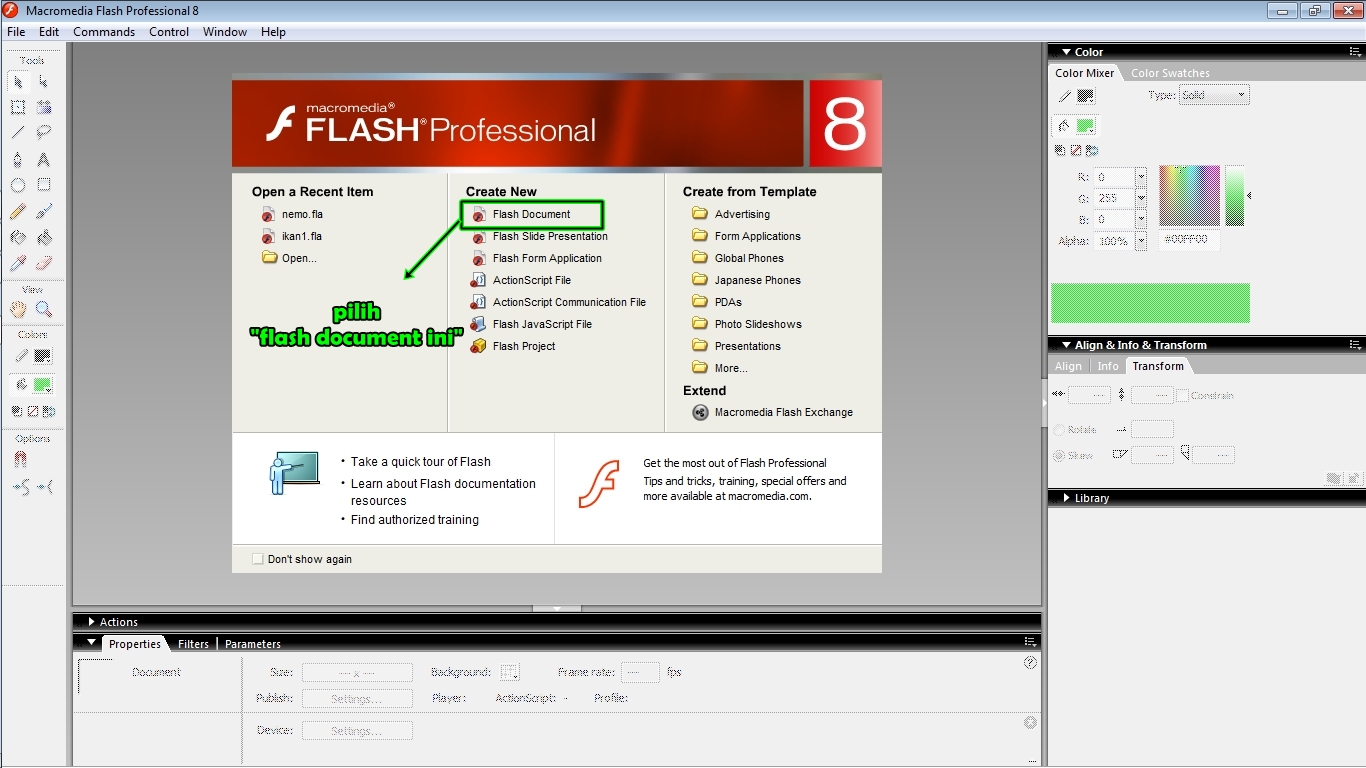Click the Smooth option icon
This screenshot has height=768, width=1366.
[x=20, y=487]
